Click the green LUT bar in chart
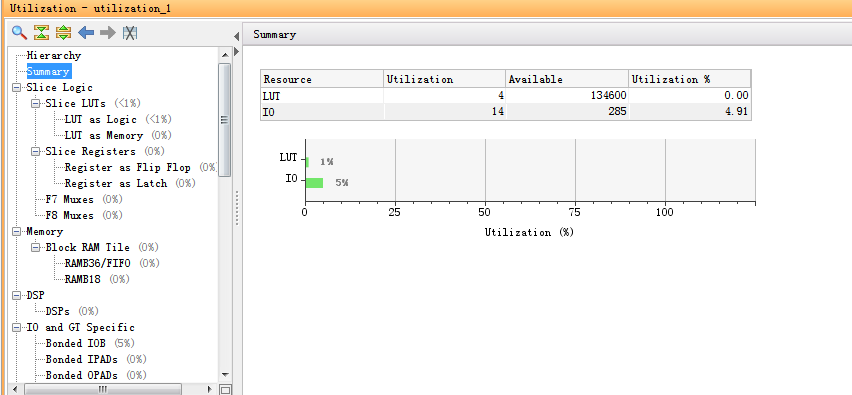852x395 pixels. [308, 162]
